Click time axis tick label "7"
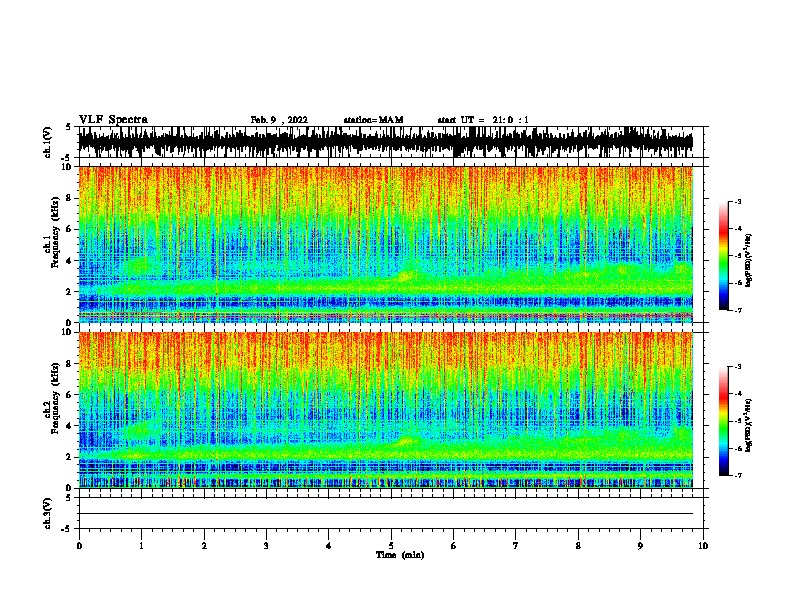This screenshot has width=792, height=612. (516, 545)
